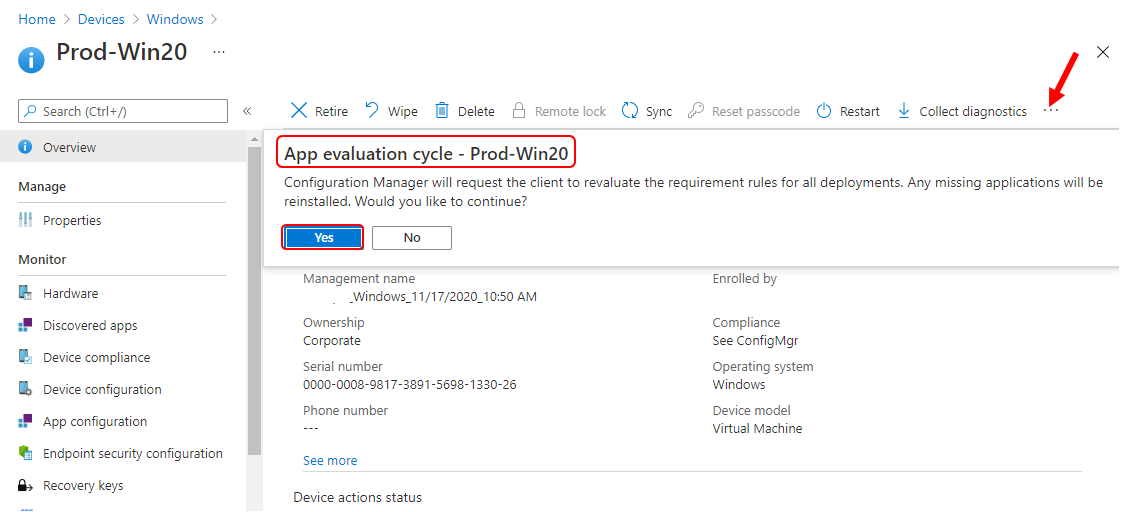The height and width of the screenshot is (512, 1121).
Task: Click the Discovered apps icon
Action: (26, 325)
